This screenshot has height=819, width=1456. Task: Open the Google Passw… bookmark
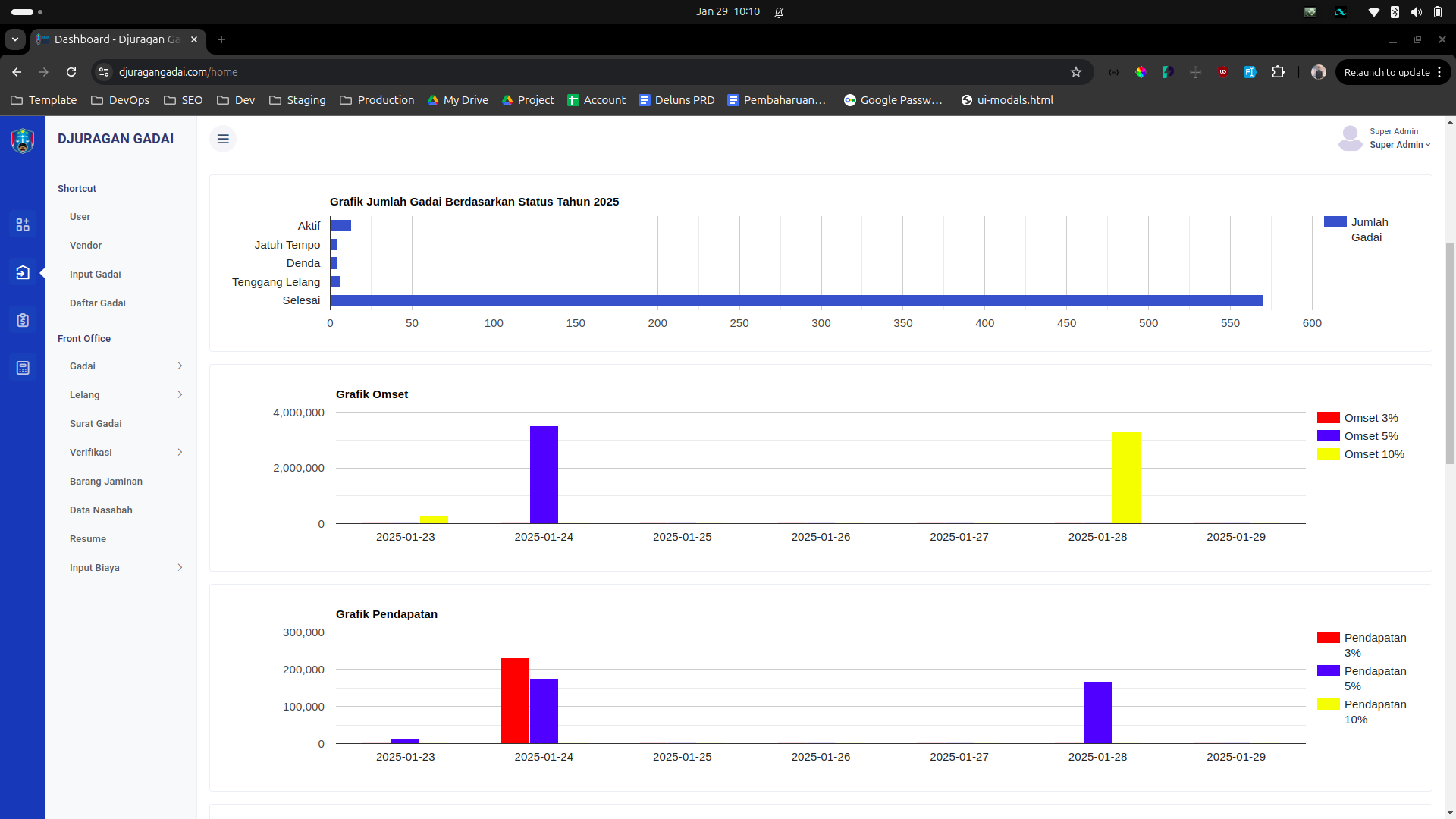click(x=893, y=100)
